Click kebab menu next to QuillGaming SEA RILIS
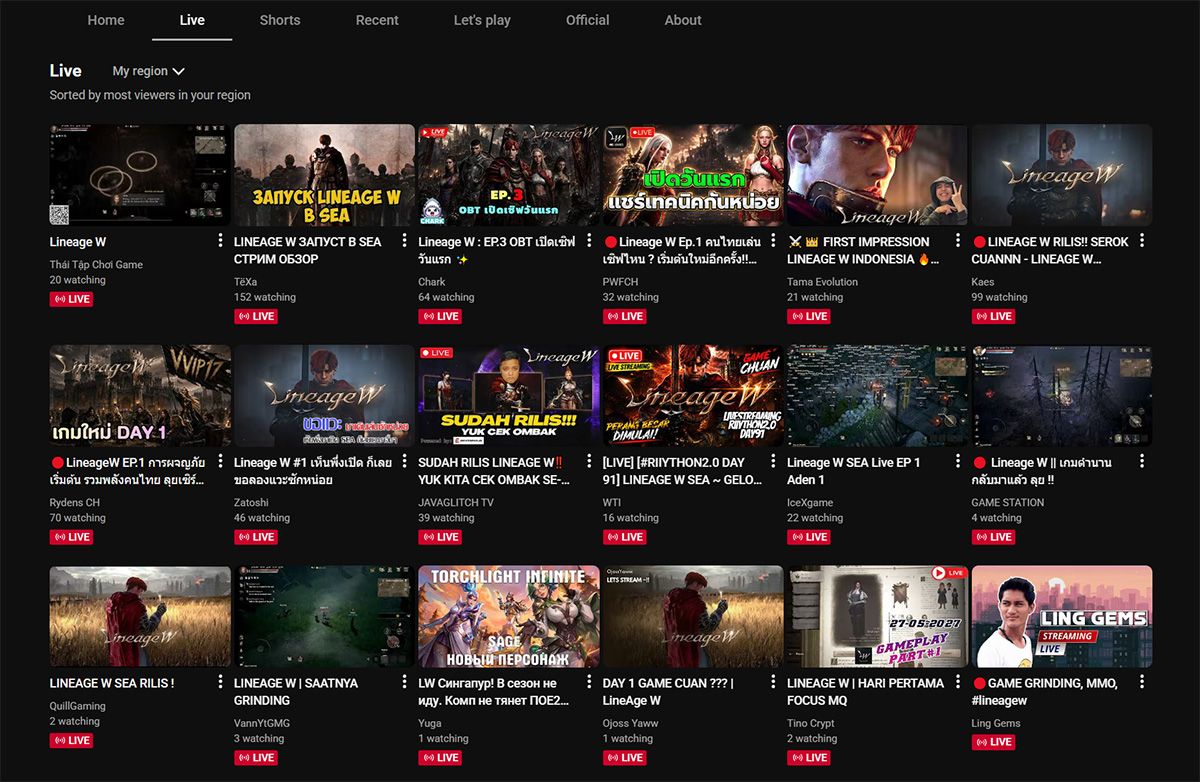Screen dimensions: 1200x782 click(x=220, y=684)
